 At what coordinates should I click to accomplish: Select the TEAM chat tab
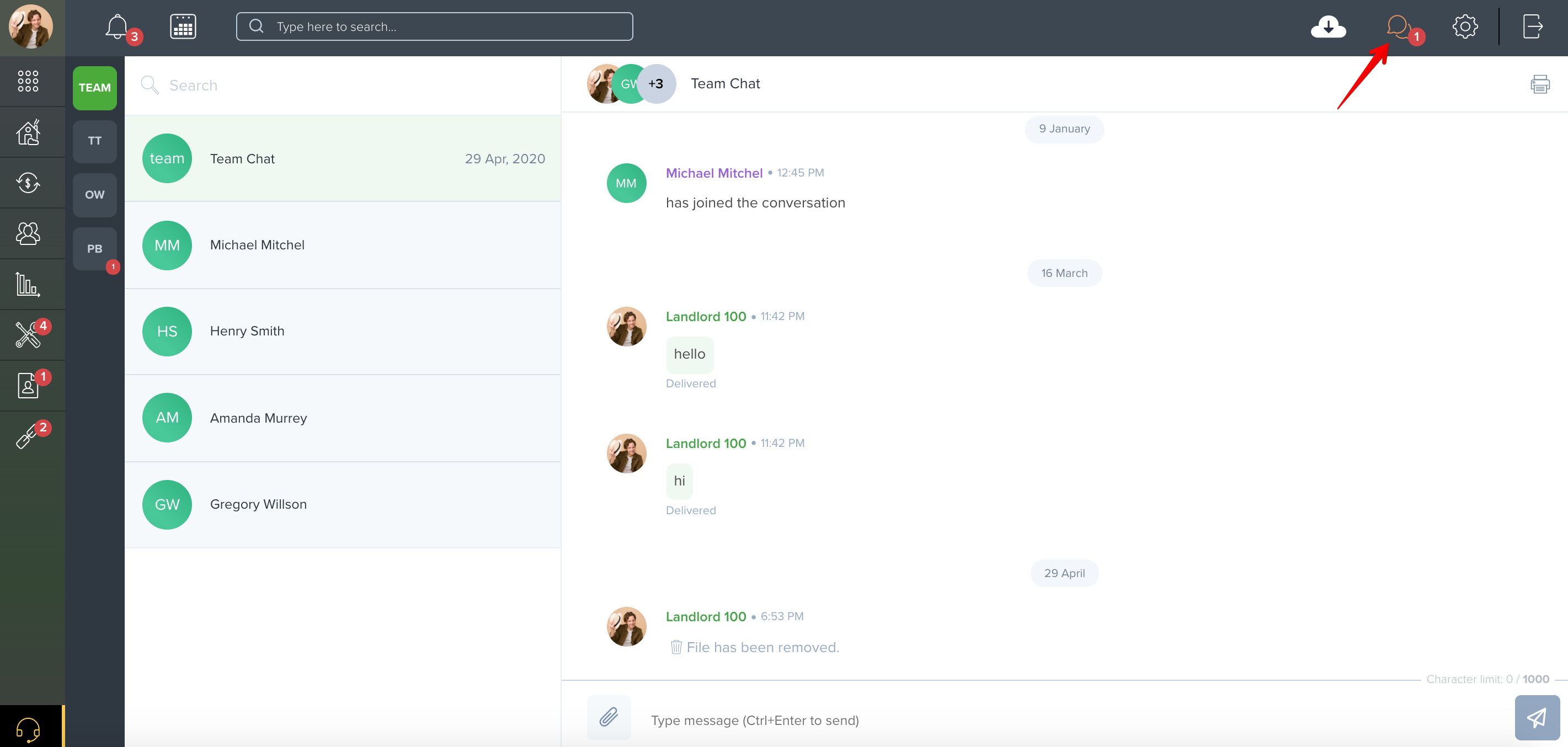coord(95,88)
